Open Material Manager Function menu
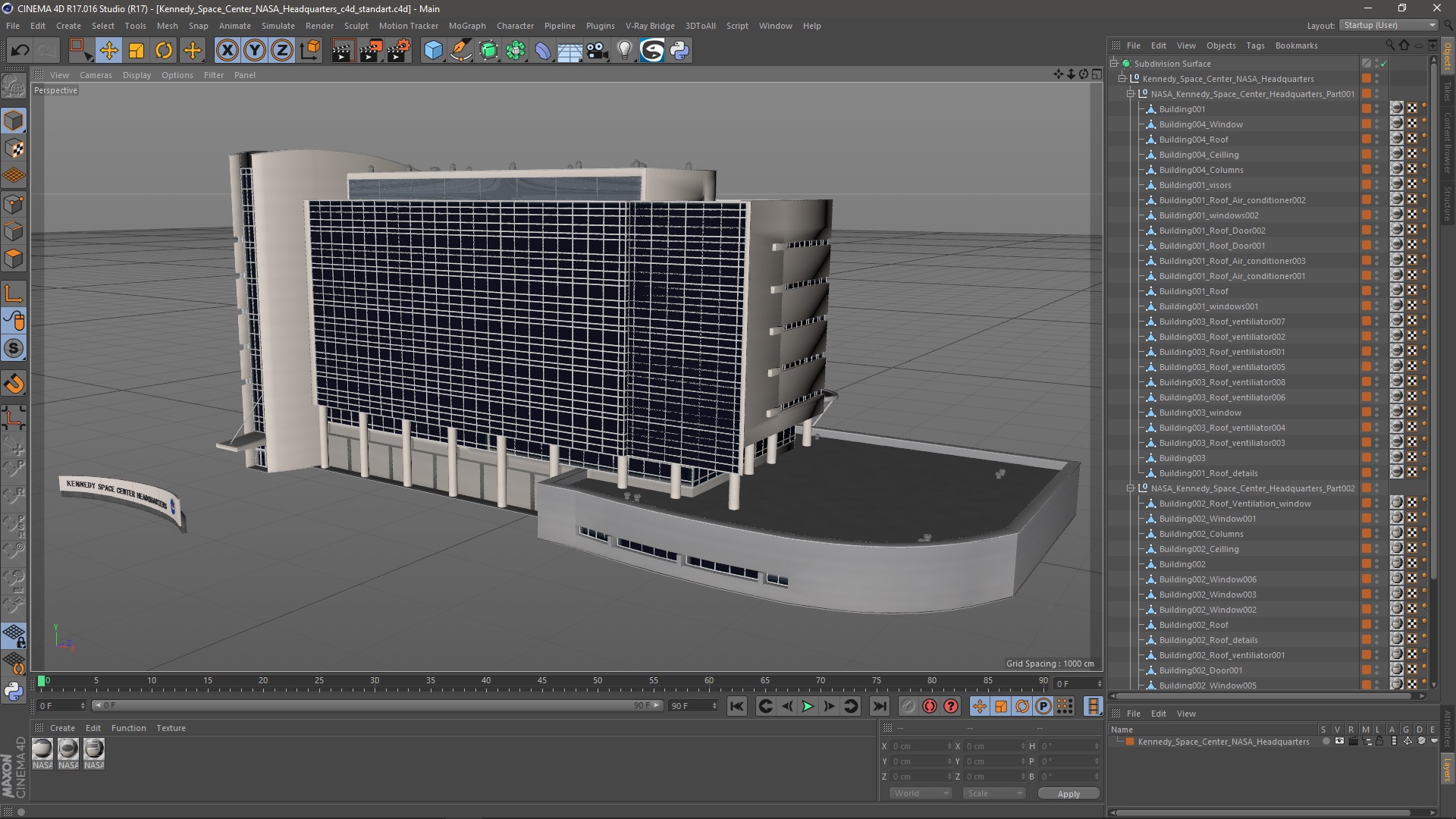 pyautogui.click(x=128, y=728)
